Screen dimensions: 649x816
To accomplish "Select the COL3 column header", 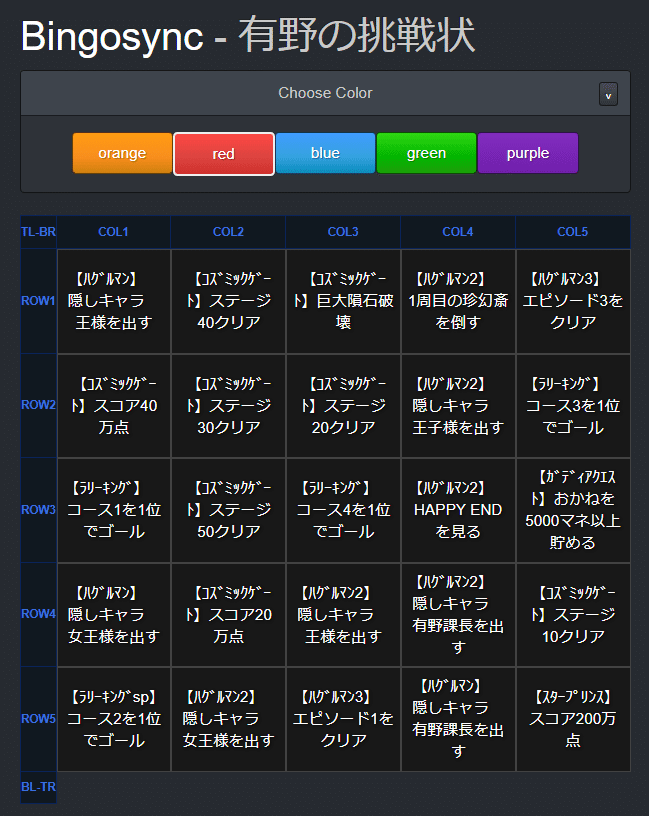I will (x=343, y=232).
